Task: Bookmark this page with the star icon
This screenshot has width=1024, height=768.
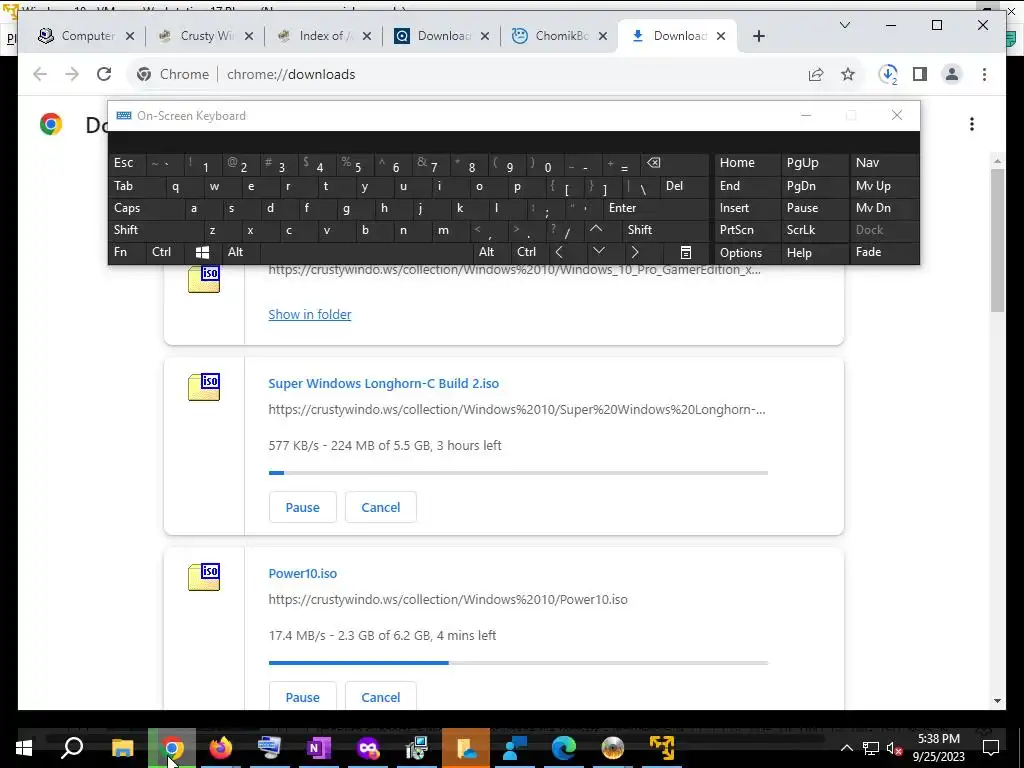Action: (x=848, y=74)
